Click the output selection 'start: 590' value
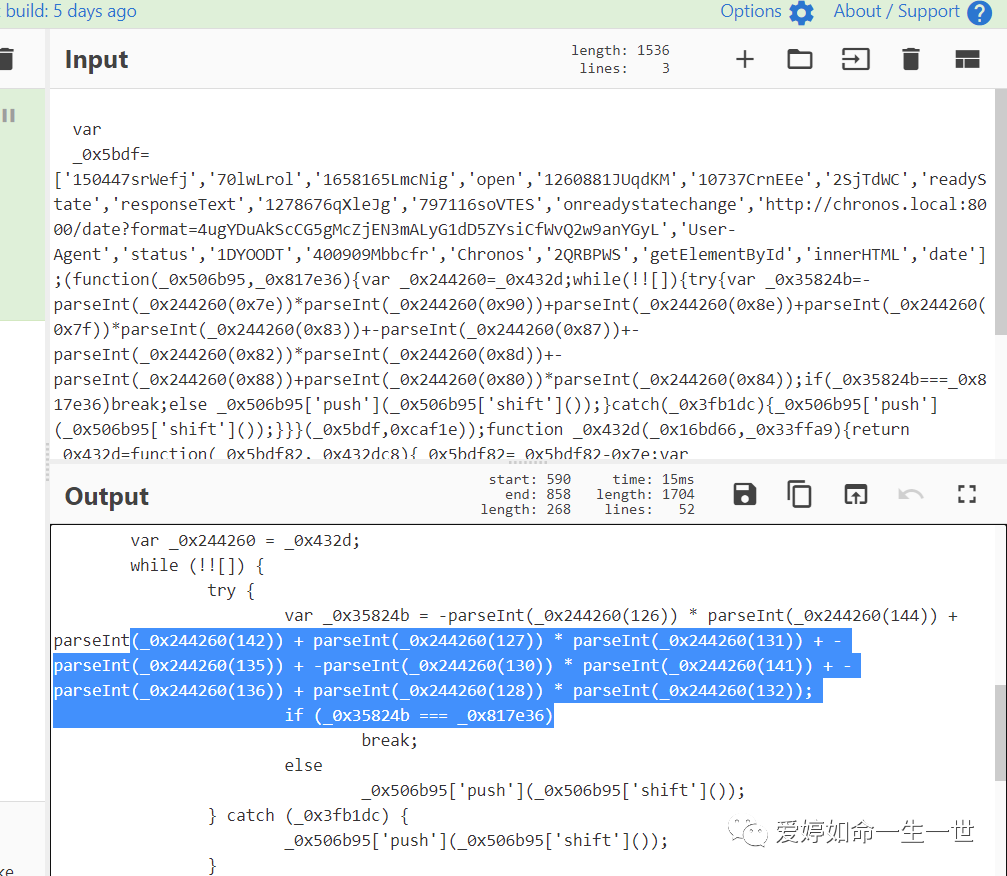The height and width of the screenshot is (876, 1007). coord(559,479)
